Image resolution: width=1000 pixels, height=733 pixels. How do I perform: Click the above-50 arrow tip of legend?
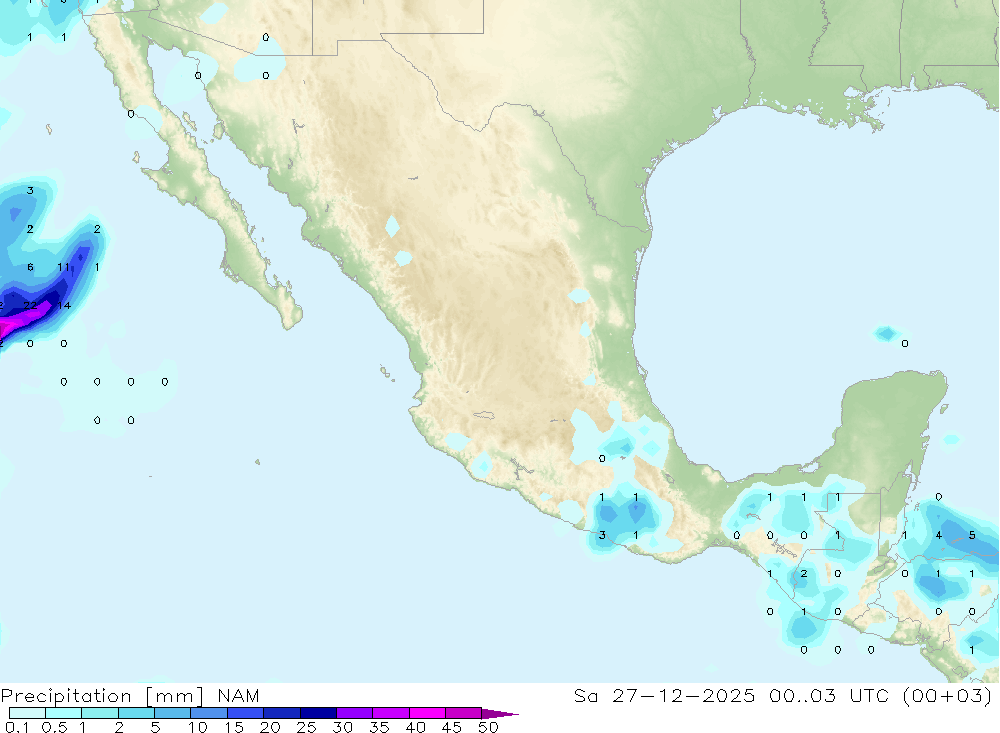coord(500,713)
